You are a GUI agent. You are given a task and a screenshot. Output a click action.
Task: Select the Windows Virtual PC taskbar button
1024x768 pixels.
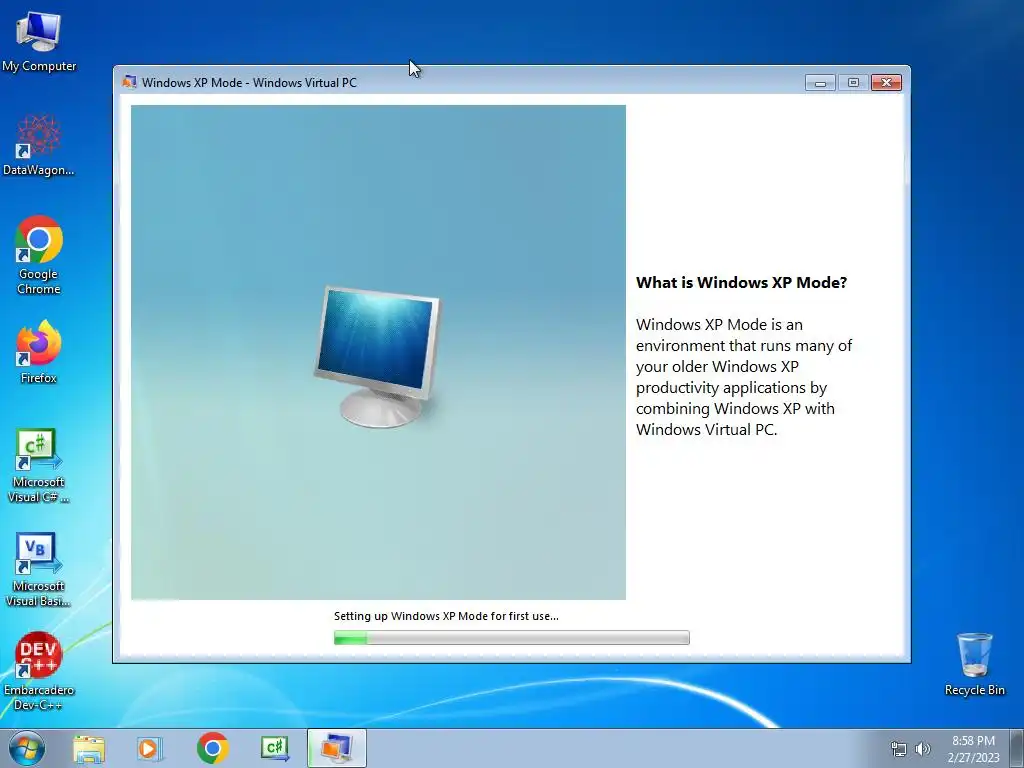[336, 748]
